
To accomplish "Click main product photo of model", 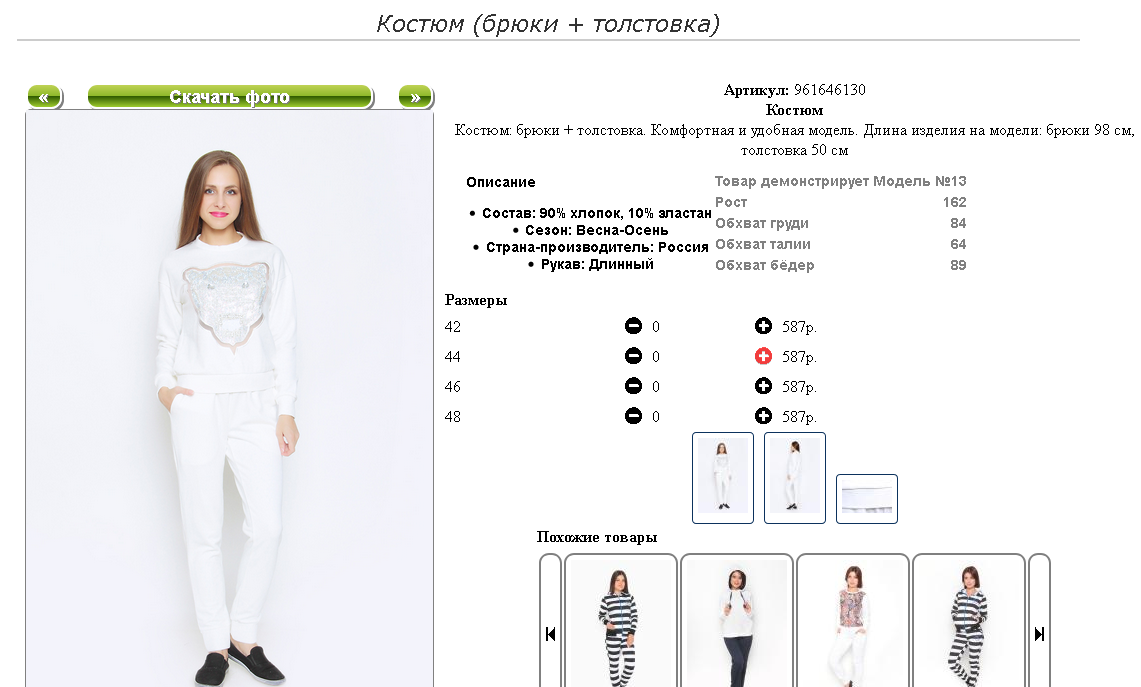I will coord(230,399).
